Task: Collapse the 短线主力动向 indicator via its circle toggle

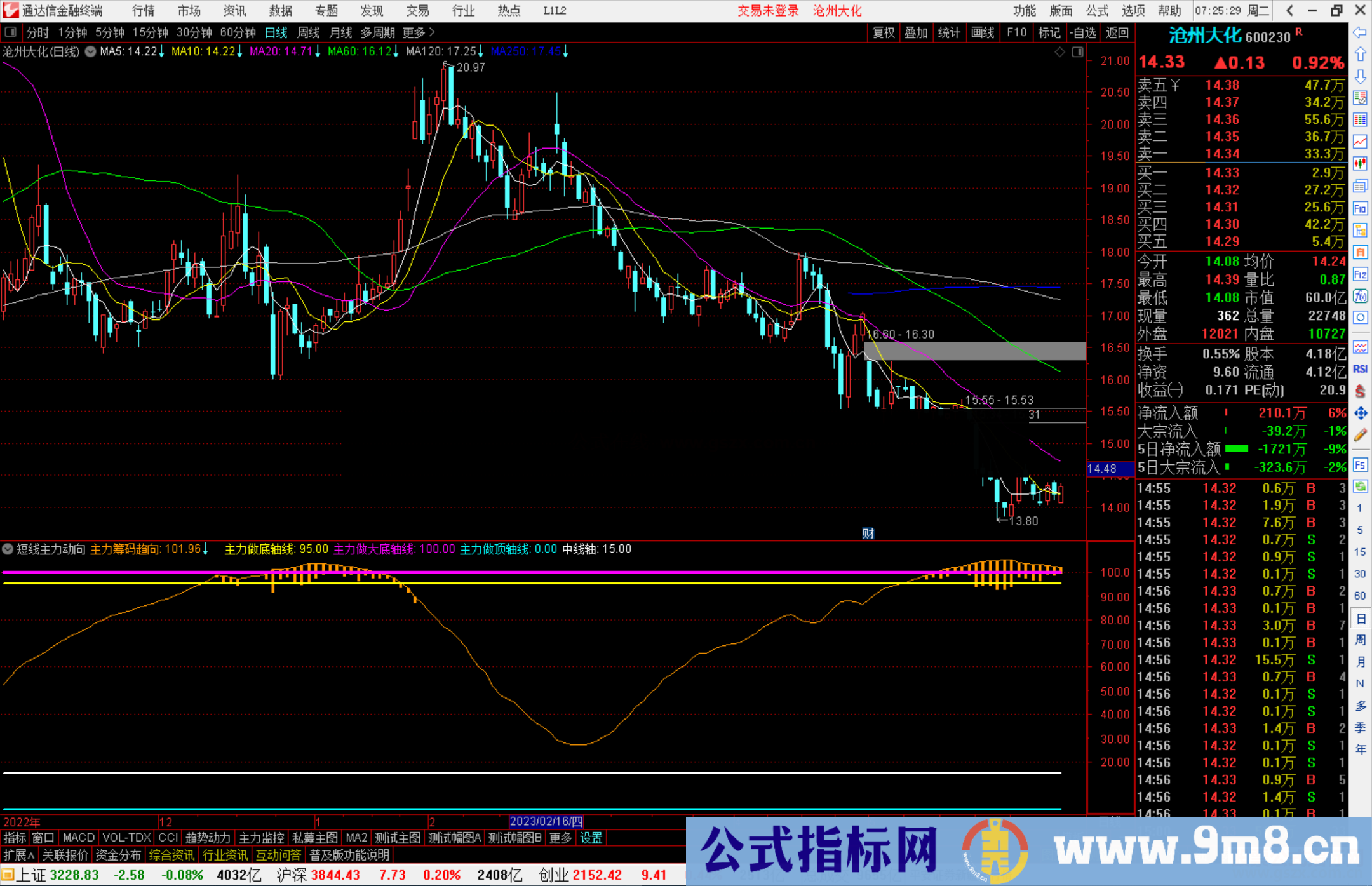Action: (x=8, y=549)
